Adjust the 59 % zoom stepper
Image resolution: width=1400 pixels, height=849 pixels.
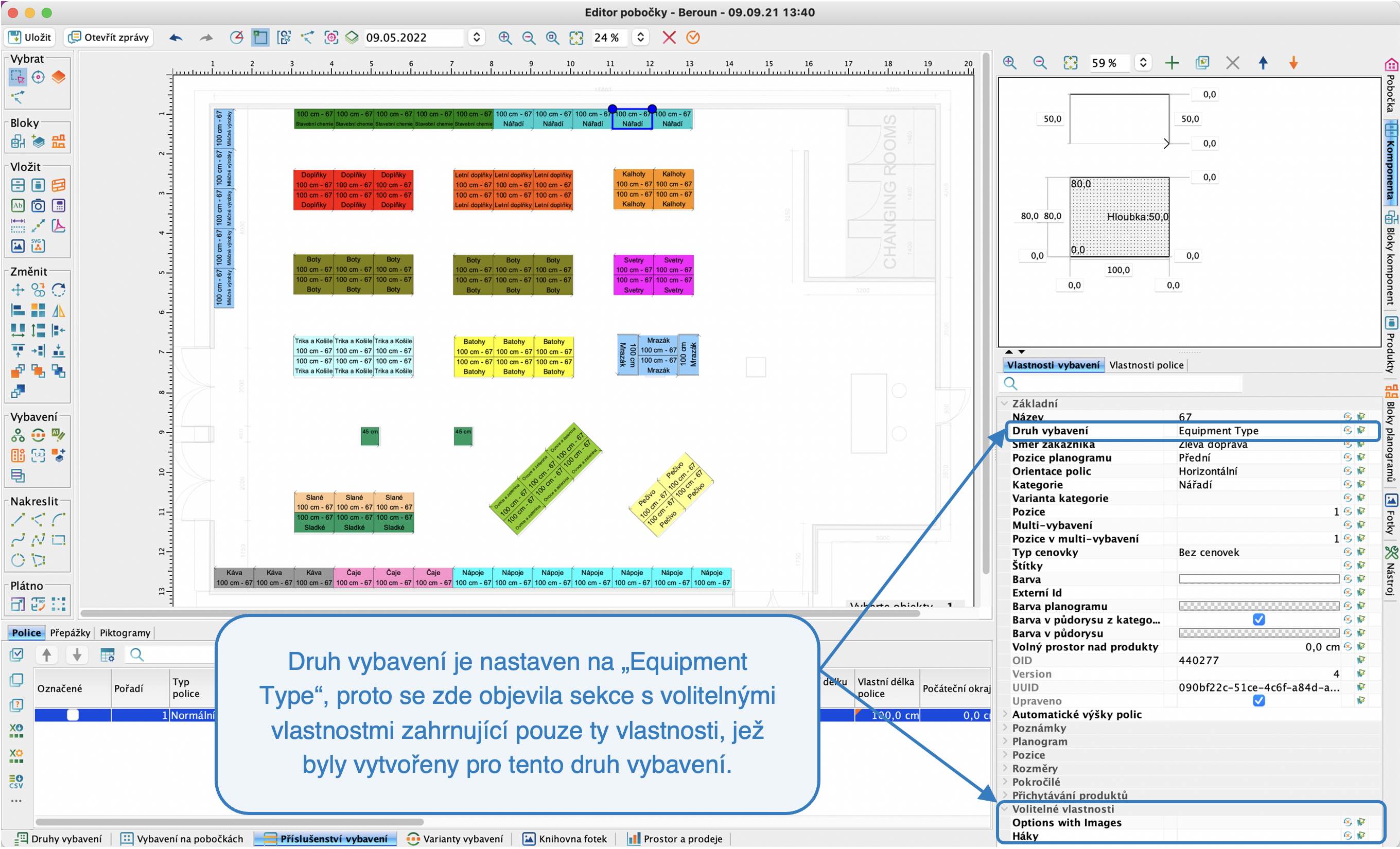[1143, 62]
